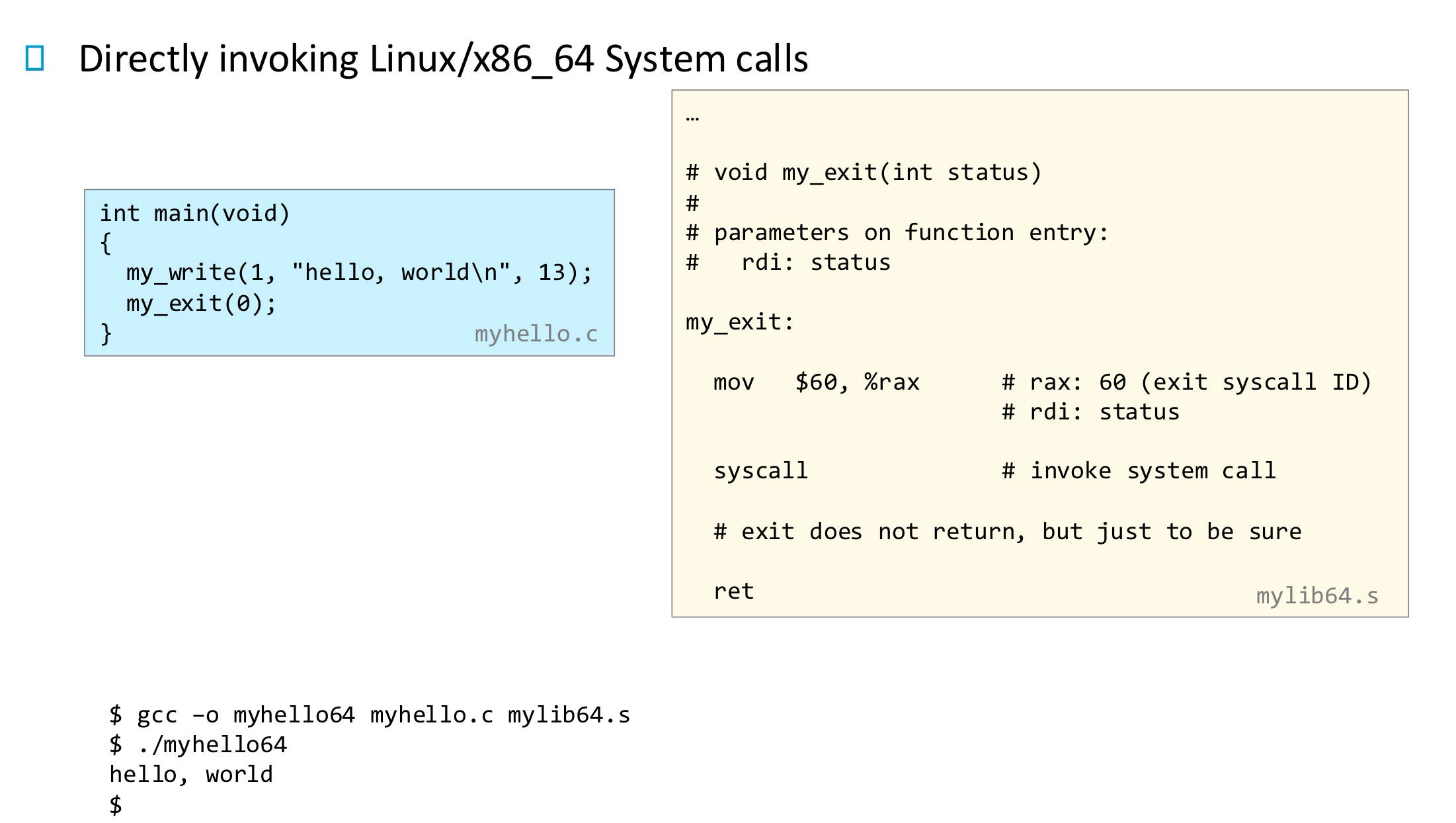This screenshot has width=1456, height=823.
Task: Click the blue square bullet beside the title
Action: click(x=34, y=58)
